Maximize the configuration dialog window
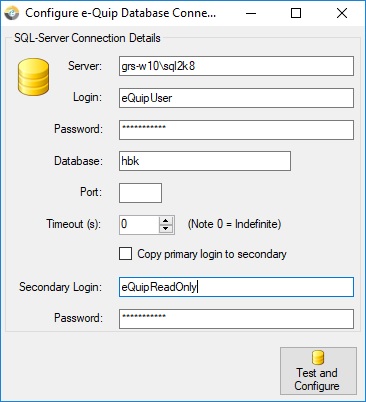The height and width of the screenshot is (402, 366). tap(296, 14)
